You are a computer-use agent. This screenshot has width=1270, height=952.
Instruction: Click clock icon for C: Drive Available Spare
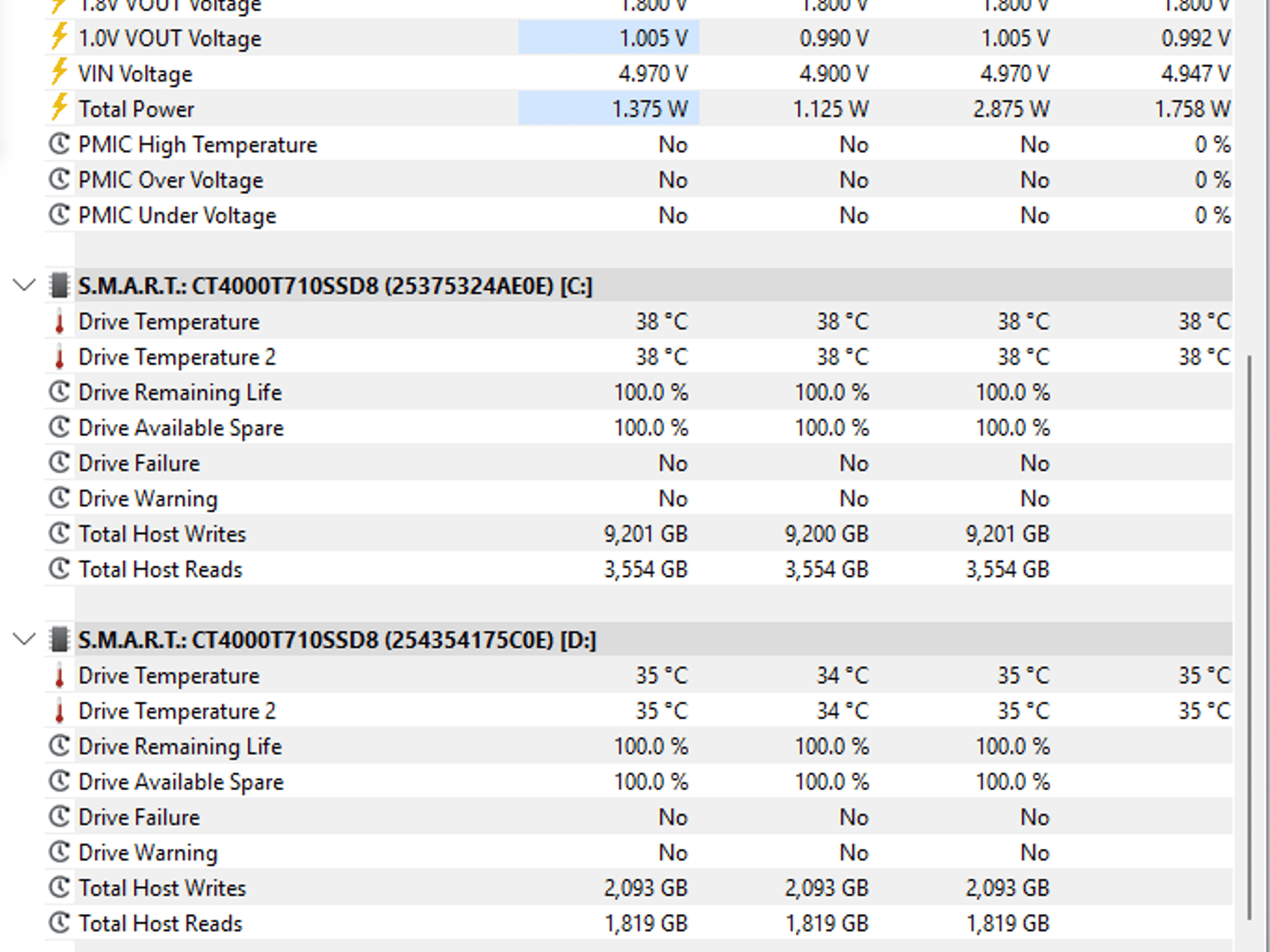point(59,427)
